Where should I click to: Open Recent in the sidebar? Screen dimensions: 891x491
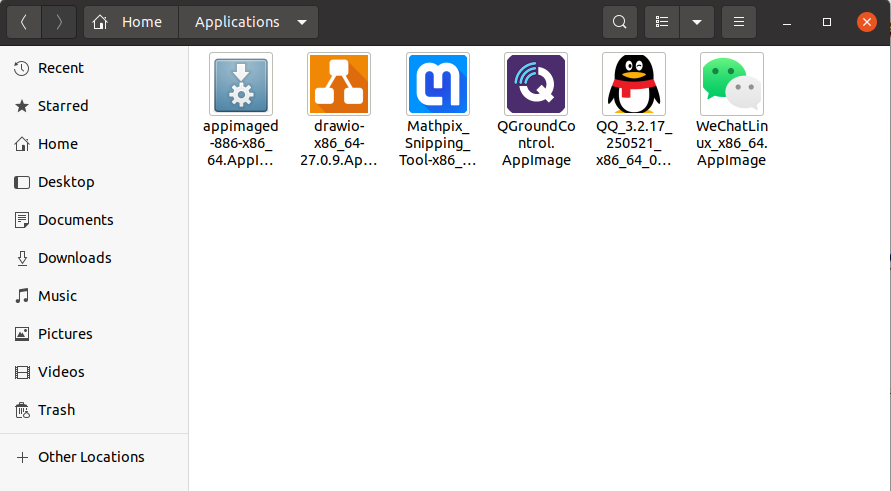[94, 68]
